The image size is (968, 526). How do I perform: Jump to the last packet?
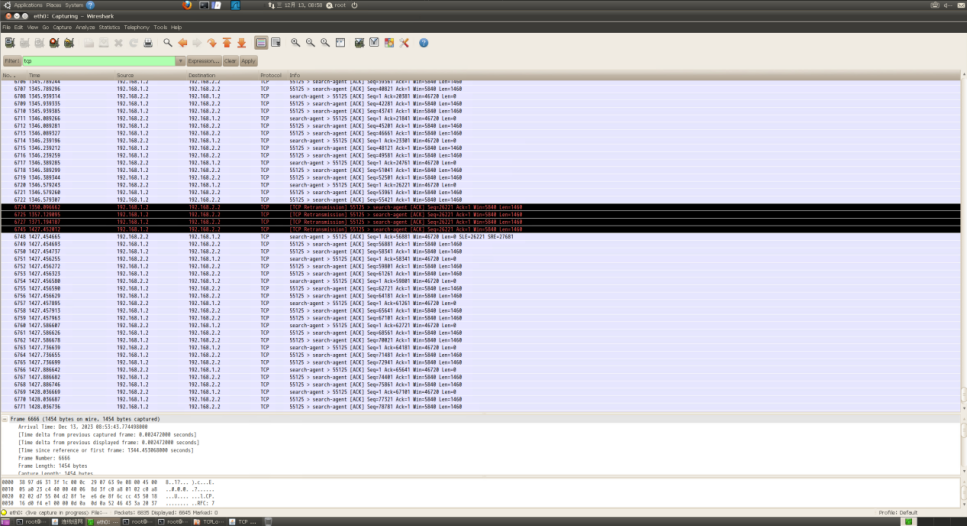tap(241, 43)
